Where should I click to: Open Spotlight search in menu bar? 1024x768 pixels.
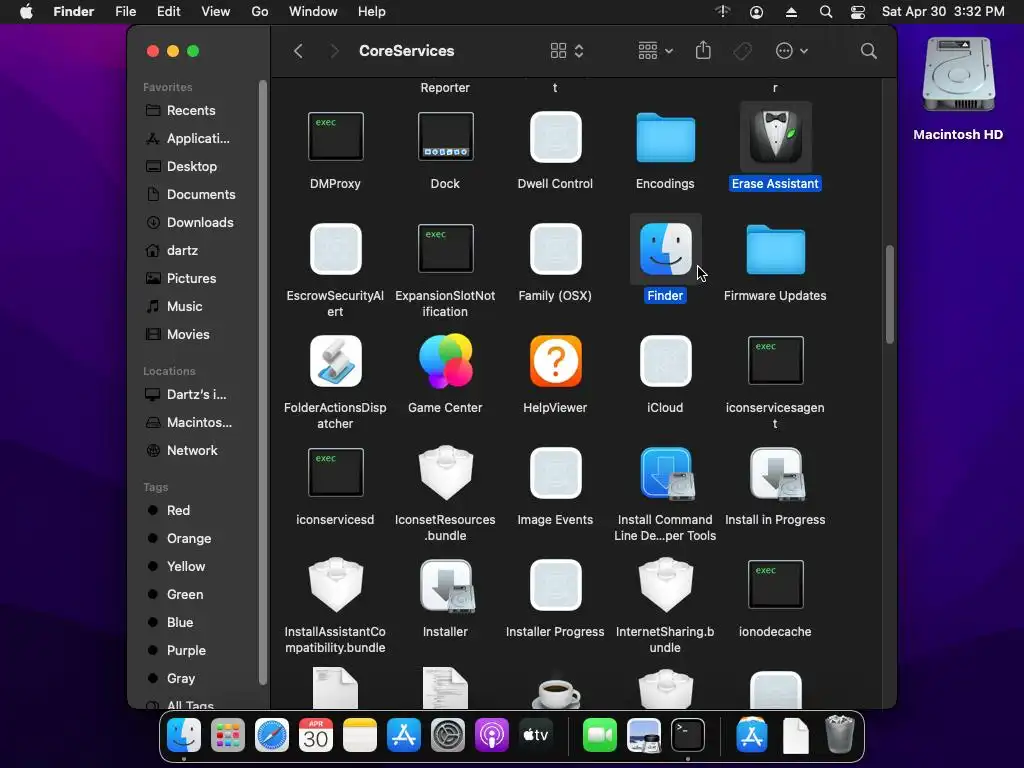click(825, 12)
